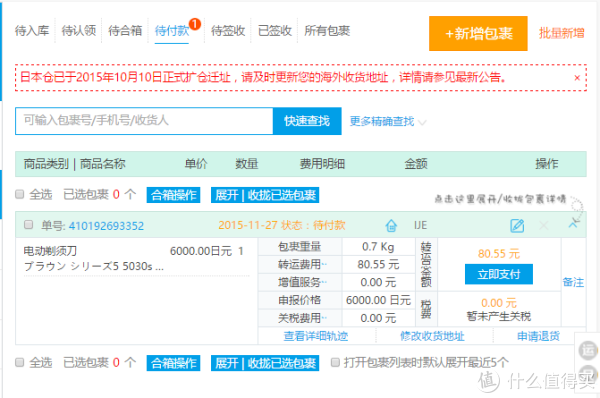
Task: Enable 打开包裹列表时默认展开最近5个 option
Action: 335,362
